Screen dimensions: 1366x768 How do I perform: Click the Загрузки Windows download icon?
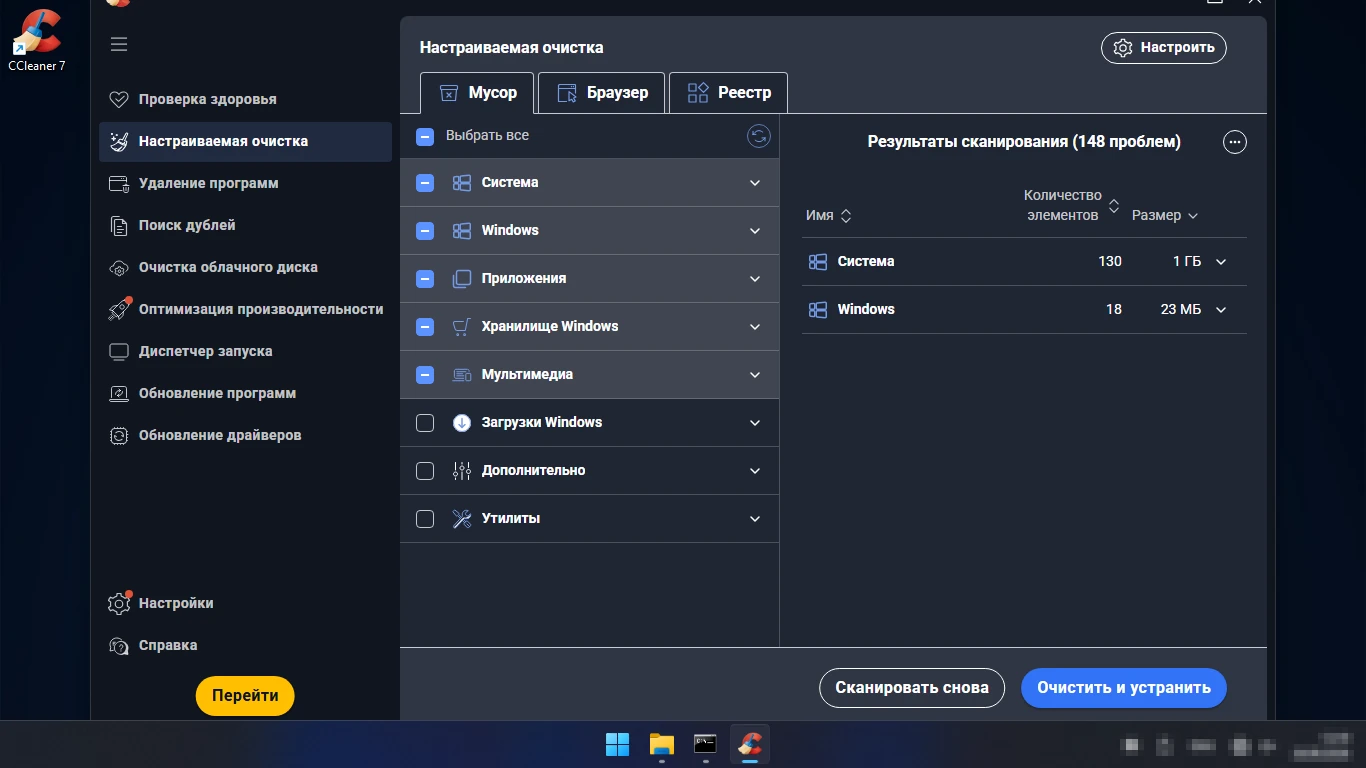point(461,422)
